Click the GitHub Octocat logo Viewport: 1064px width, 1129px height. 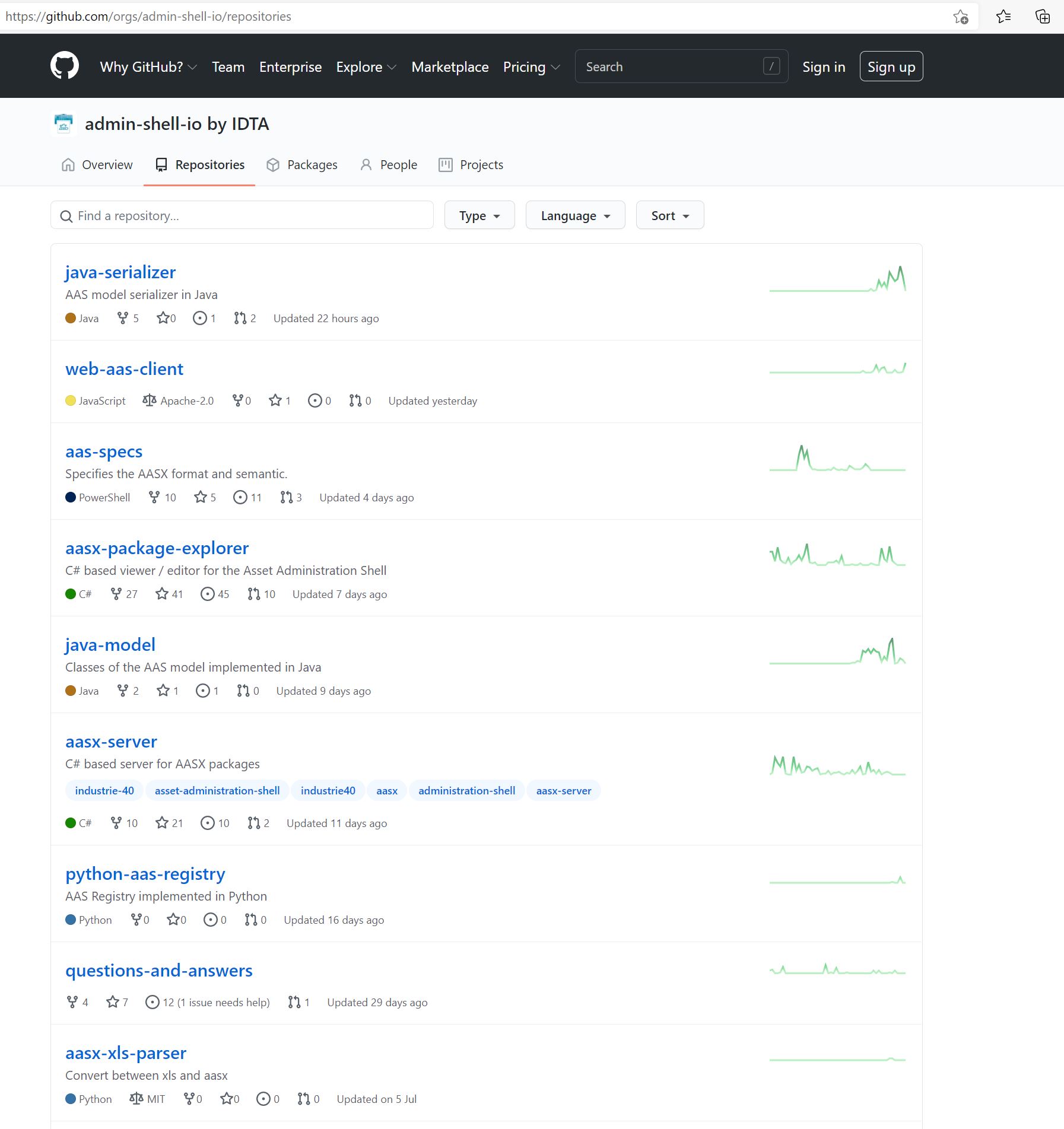tap(65, 66)
